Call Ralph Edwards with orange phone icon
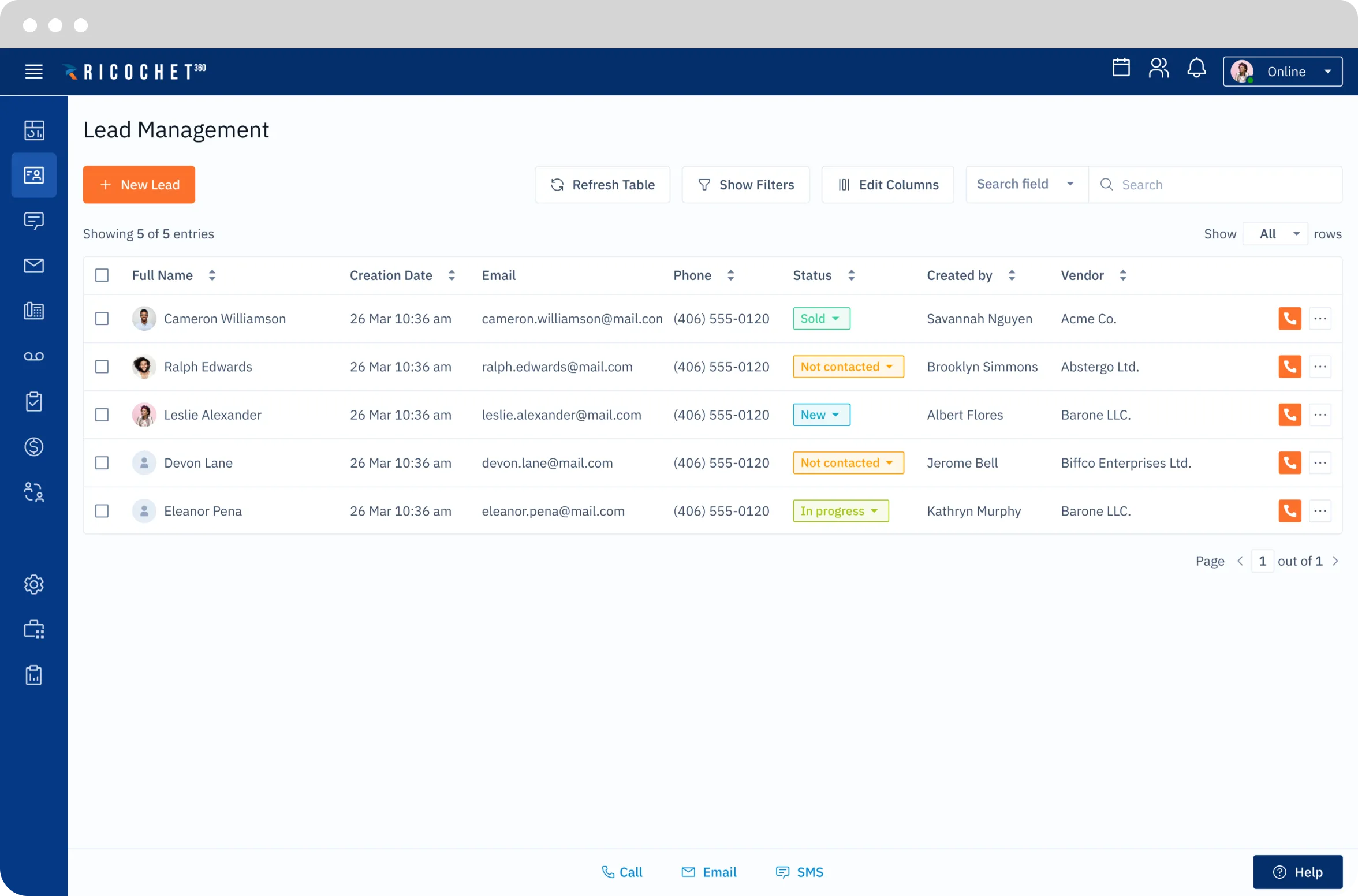1358x896 pixels. point(1289,367)
